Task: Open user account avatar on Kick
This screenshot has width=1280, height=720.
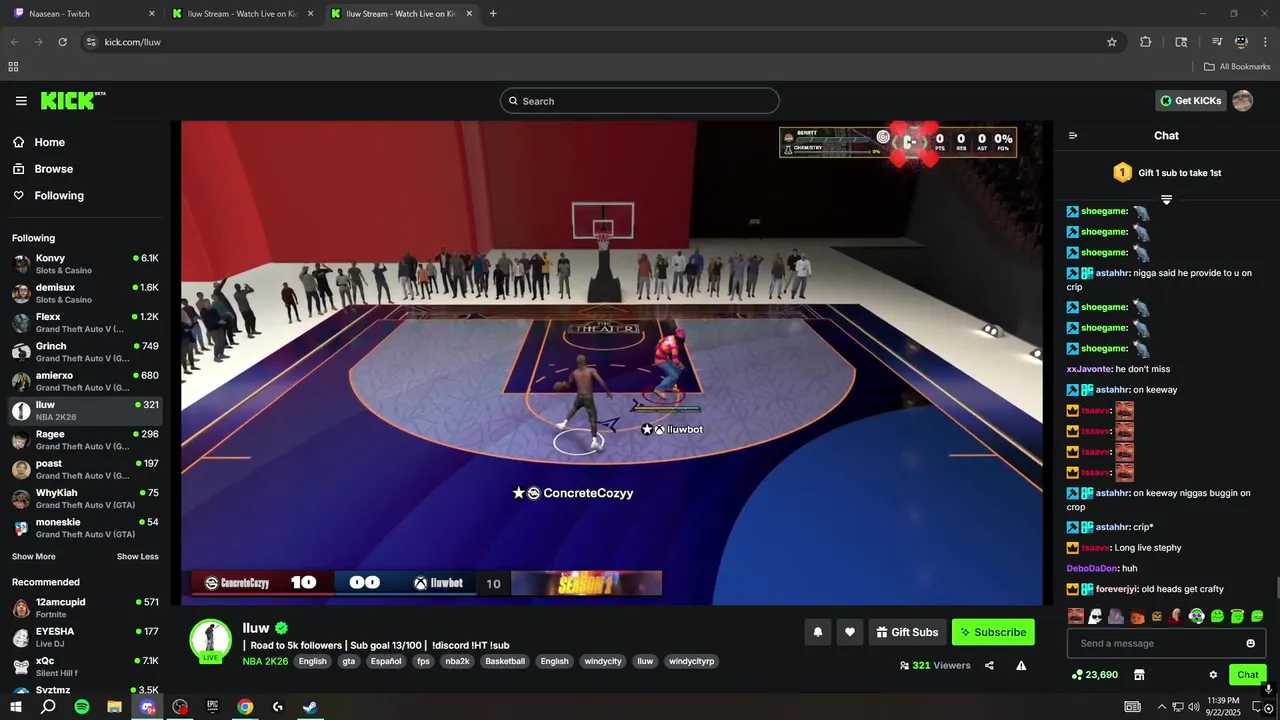Action: [x=1243, y=101]
